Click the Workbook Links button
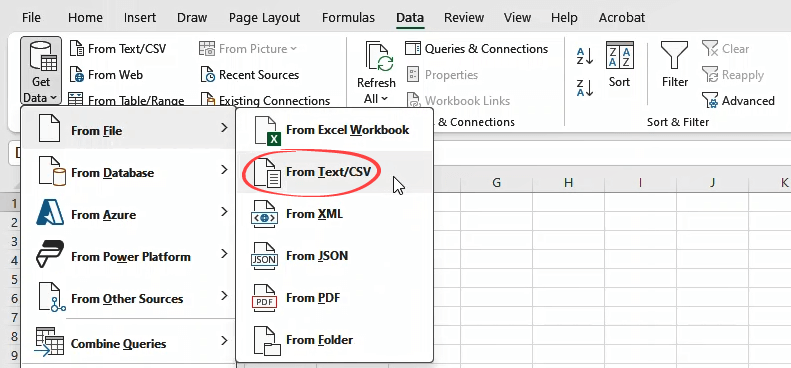 (458, 100)
